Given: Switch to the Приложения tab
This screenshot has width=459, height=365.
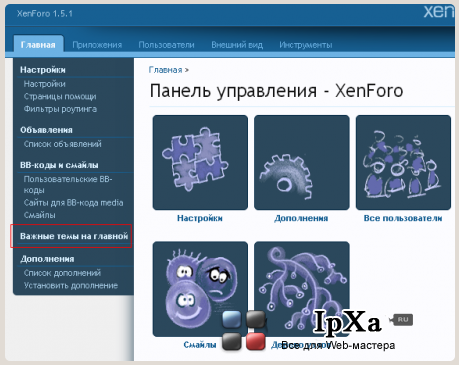Looking at the screenshot, I should coord(97,45).
